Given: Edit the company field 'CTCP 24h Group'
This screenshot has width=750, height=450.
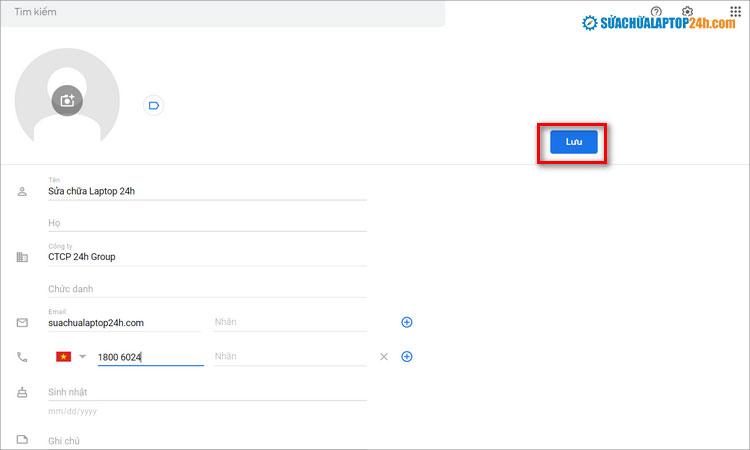Looking at the screenshot, I should 207,257.
